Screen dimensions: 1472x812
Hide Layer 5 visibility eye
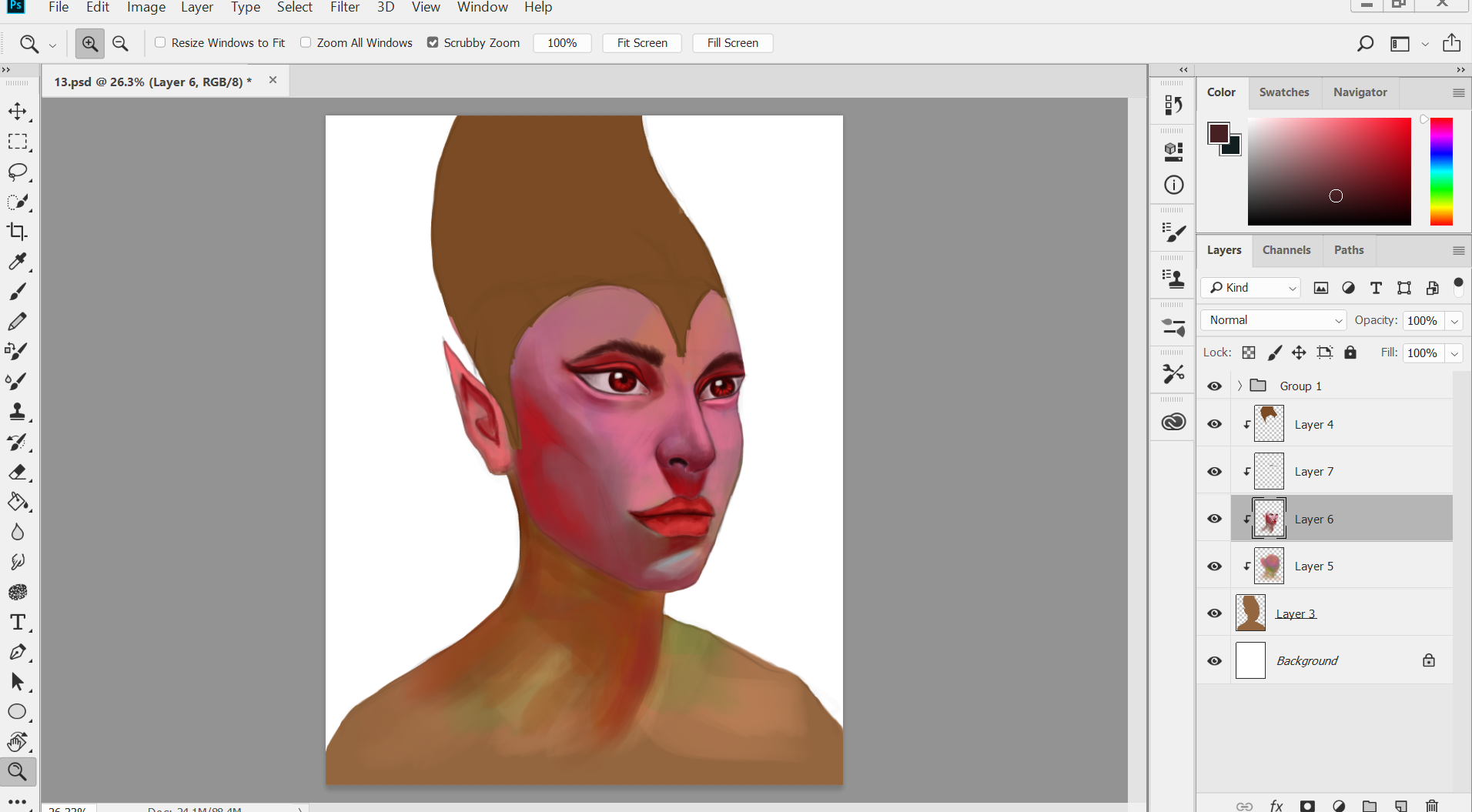coord(1215,566)
